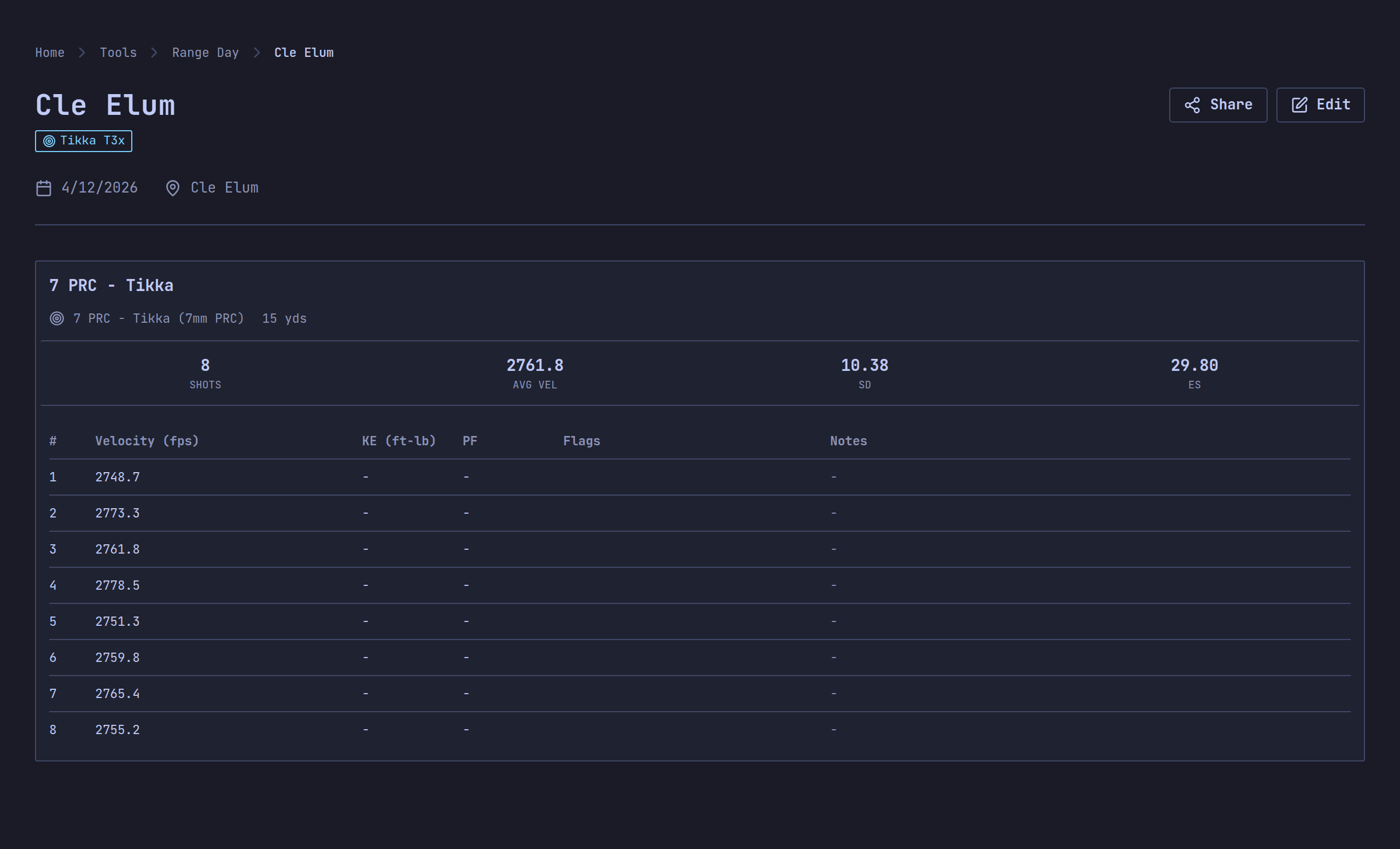The width and height of the screenshot is (1400, 849).
Task: Click the Notes column header
Action: pyautogui.click(x=848, y=441)
